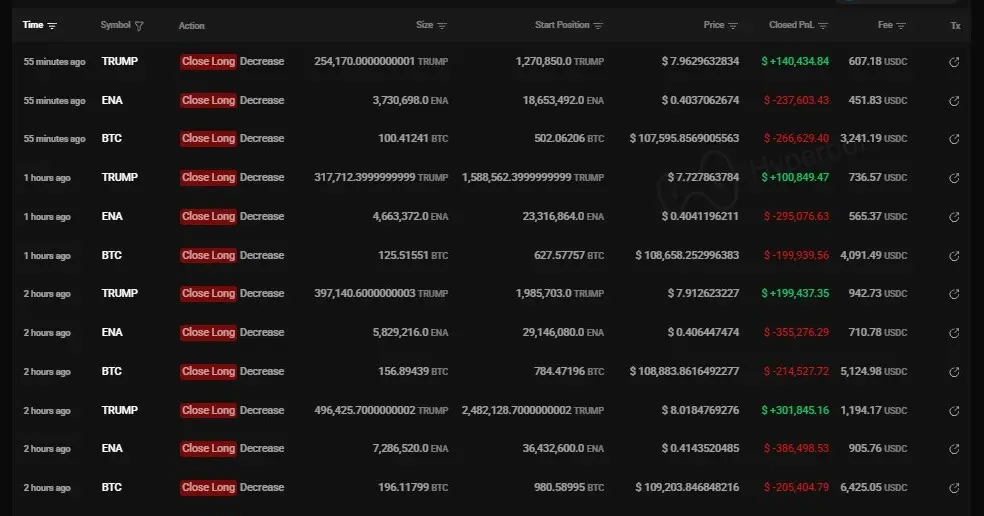Open transaction link for ENA -355,276.29 row
The width and height of the screenshot is (984, 516).
[x=954, y=333]
